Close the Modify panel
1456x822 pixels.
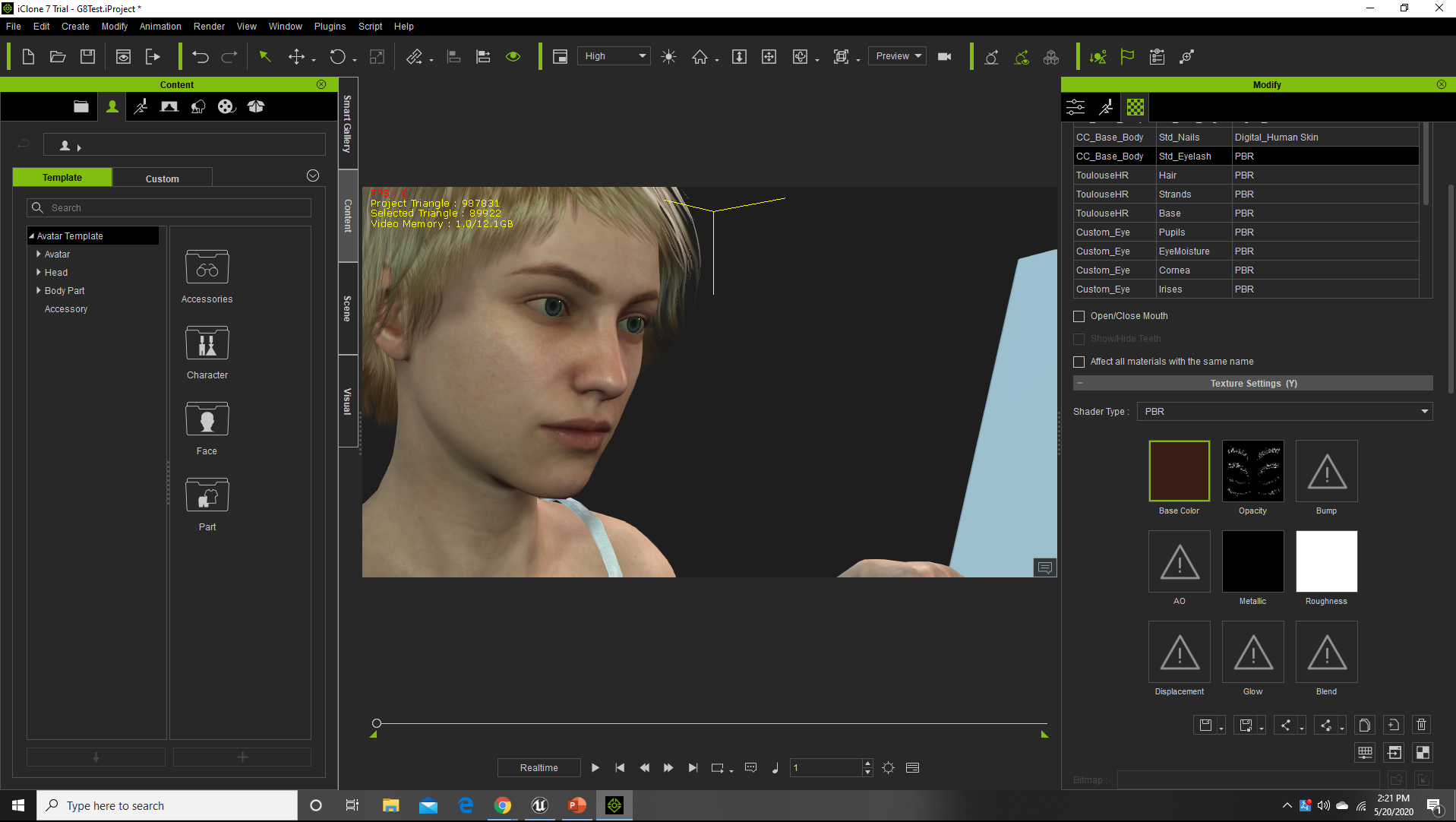pyautogui.click(x=1441, y=84)
